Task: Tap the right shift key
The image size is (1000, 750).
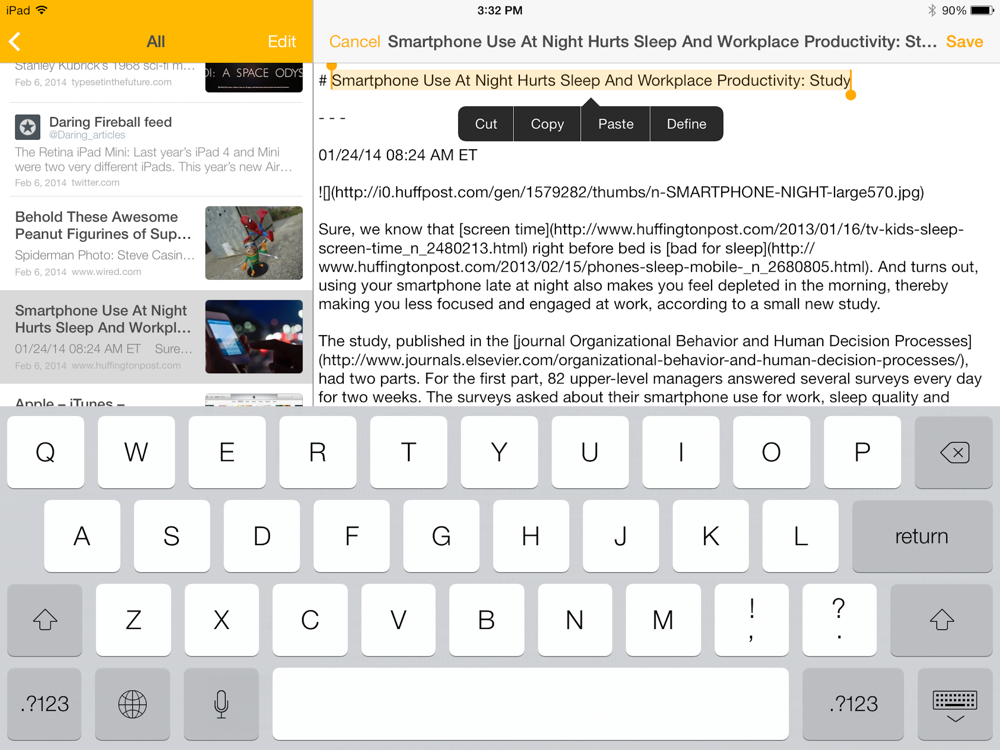Action: pos(941,620)
